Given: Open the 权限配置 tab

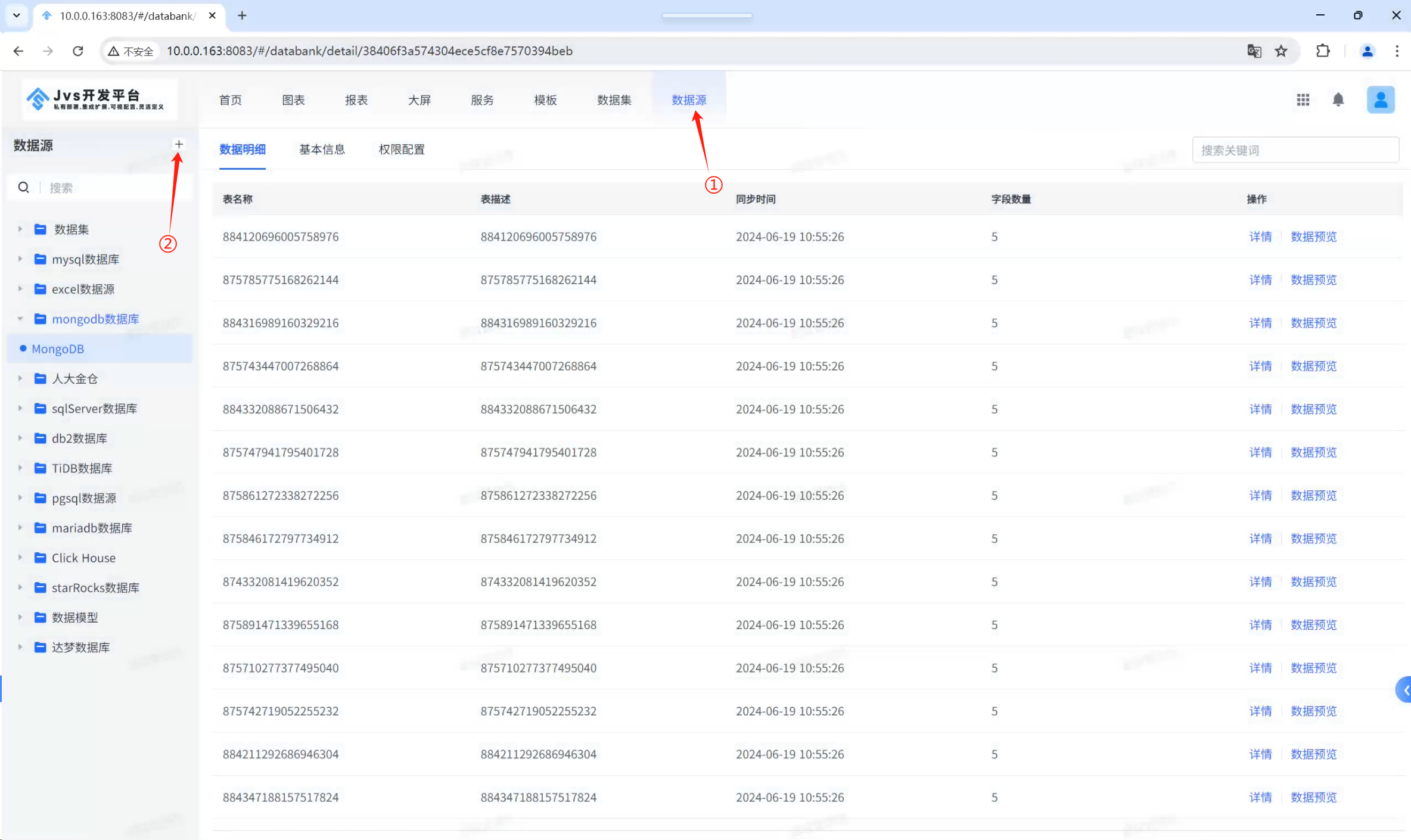Looking at the screenshot, I should click(402, 150).
